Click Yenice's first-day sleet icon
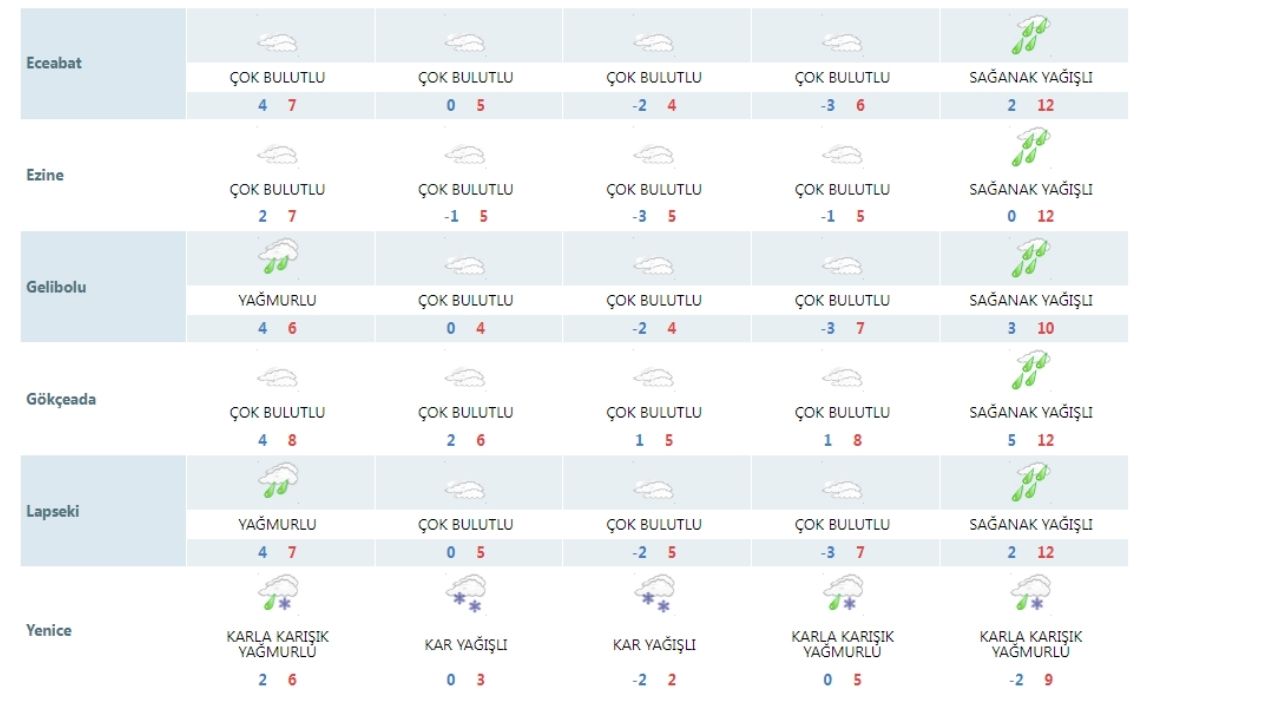The image size is (1280, 720). (277, 594)
